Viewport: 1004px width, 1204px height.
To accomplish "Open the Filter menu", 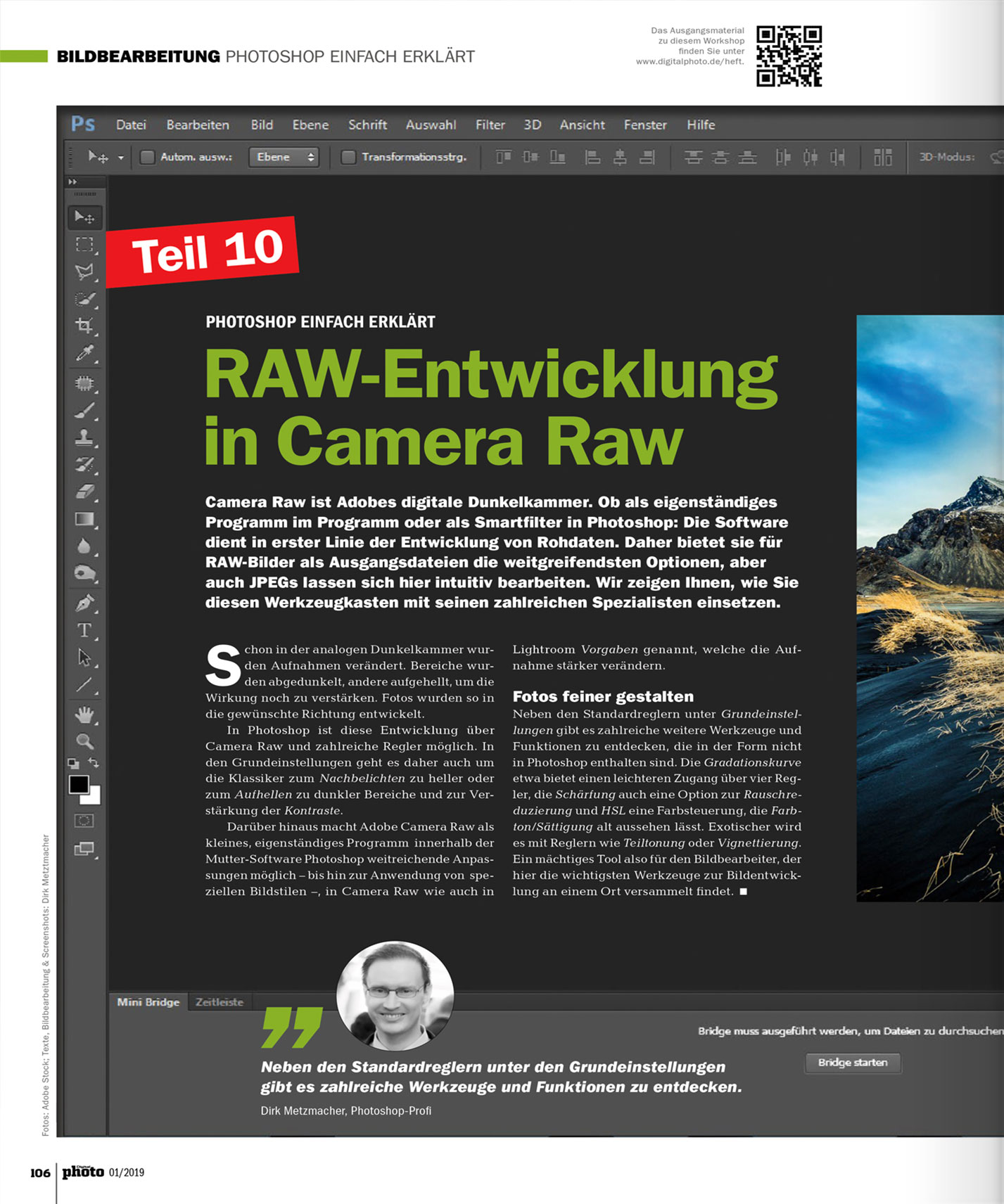I will 490,124.
